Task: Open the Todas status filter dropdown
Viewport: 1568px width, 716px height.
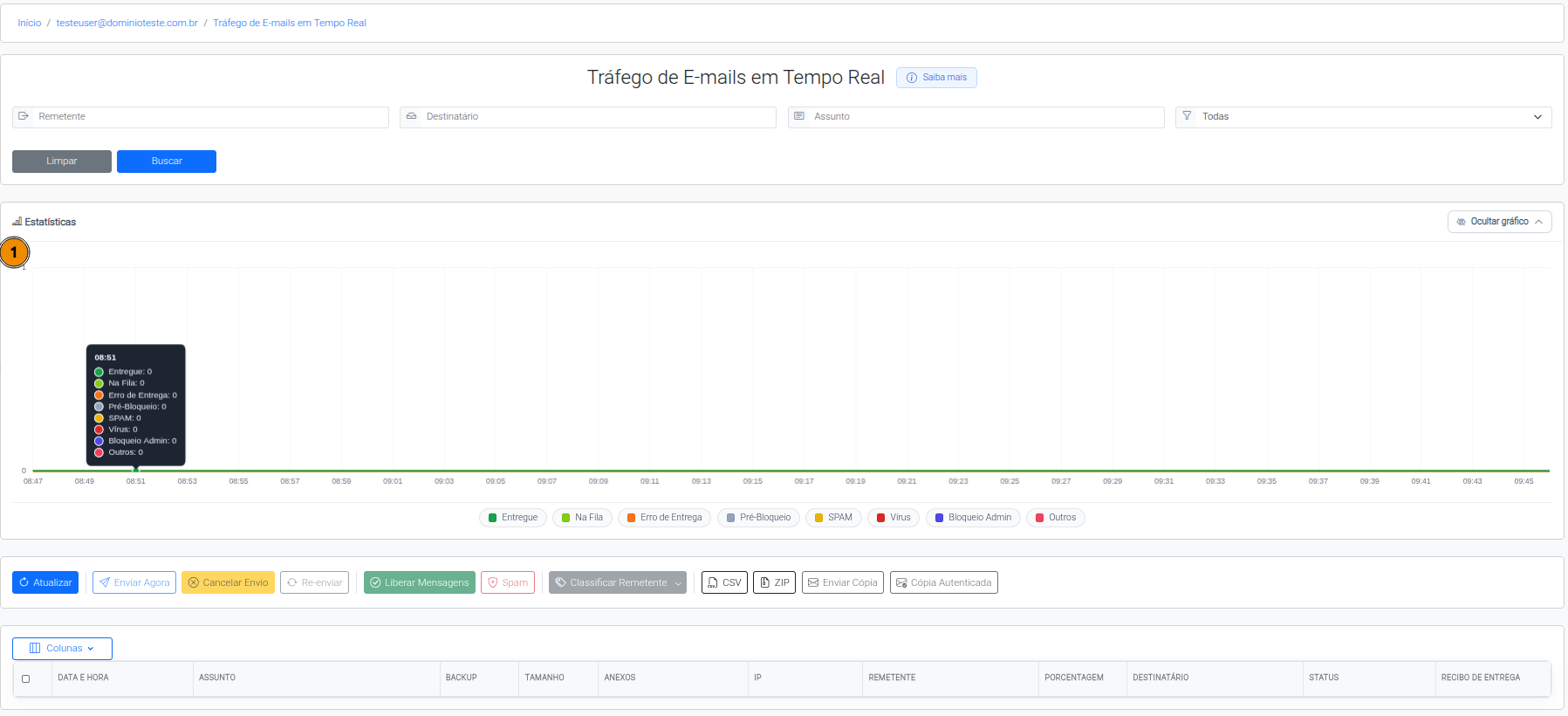Action: coord(1364,117)
